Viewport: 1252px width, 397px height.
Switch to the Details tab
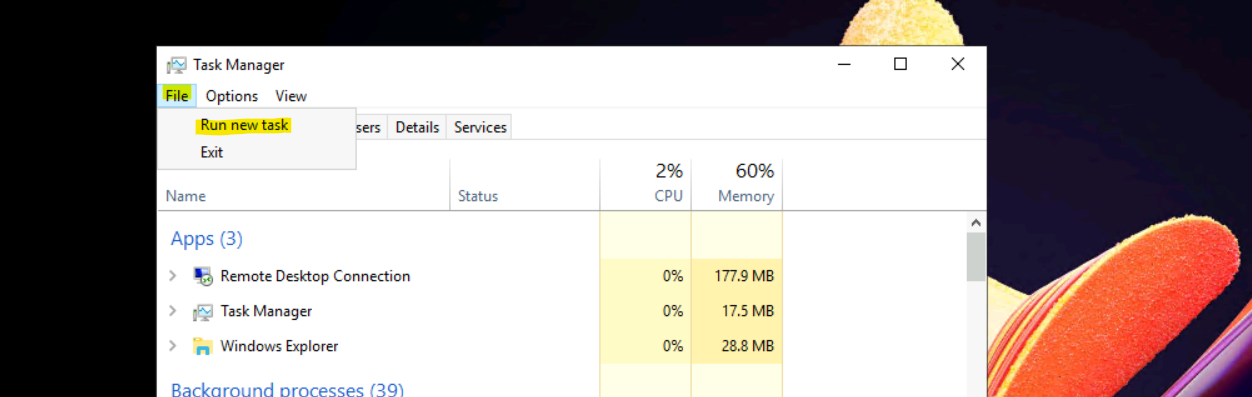coord(417,127)
